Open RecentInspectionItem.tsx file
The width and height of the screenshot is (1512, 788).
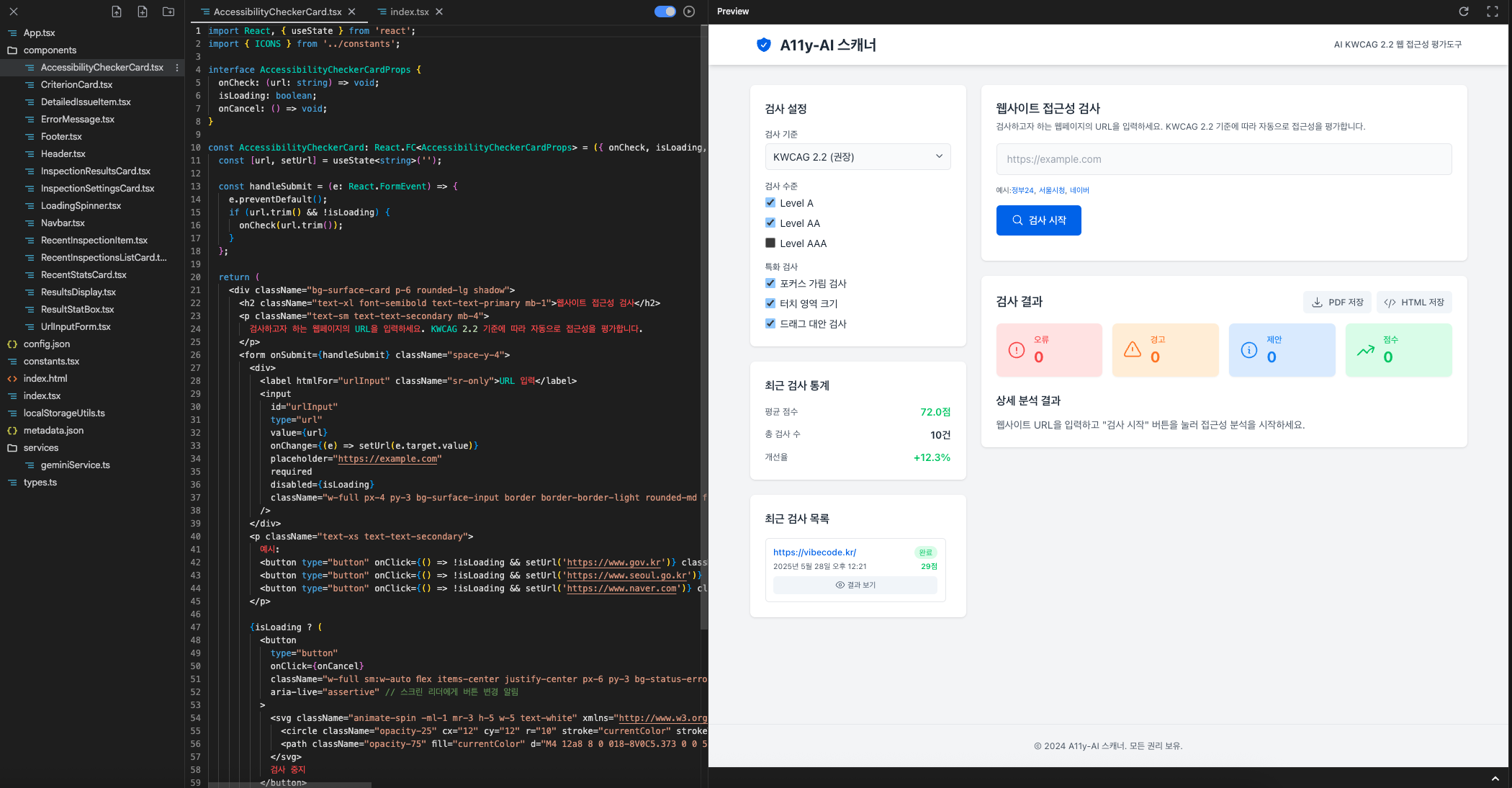click(92, 241)
